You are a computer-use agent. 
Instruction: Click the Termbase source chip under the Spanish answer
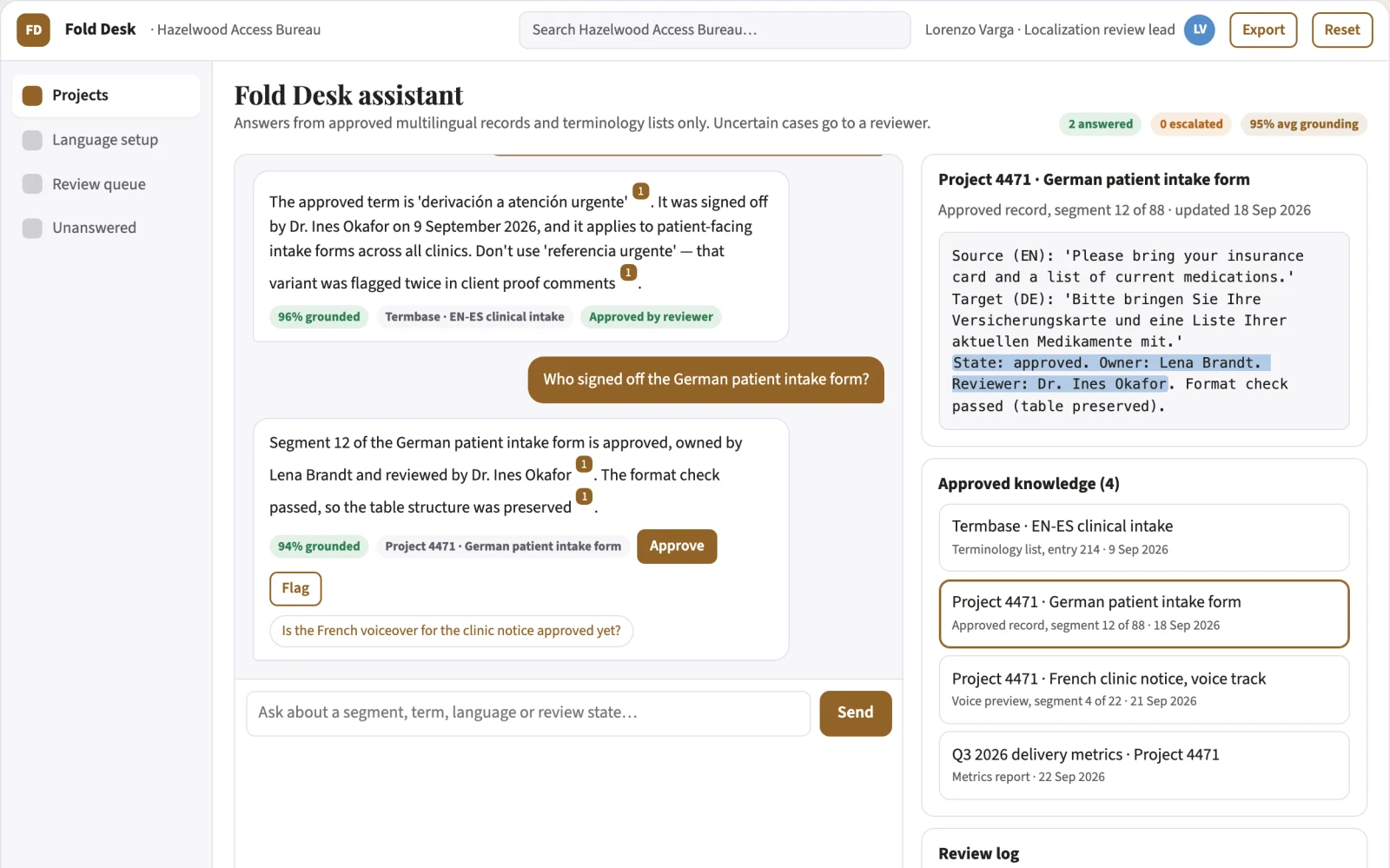[474, 317]
